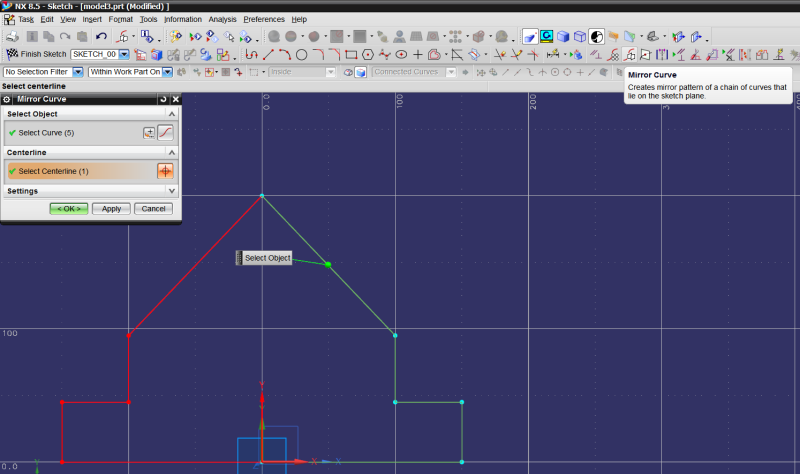Toggle face analysis black-white circle icon
Image resolution: width=800 pixels, height=474 pixels.
pyautogui.click(x=596, y=37)
